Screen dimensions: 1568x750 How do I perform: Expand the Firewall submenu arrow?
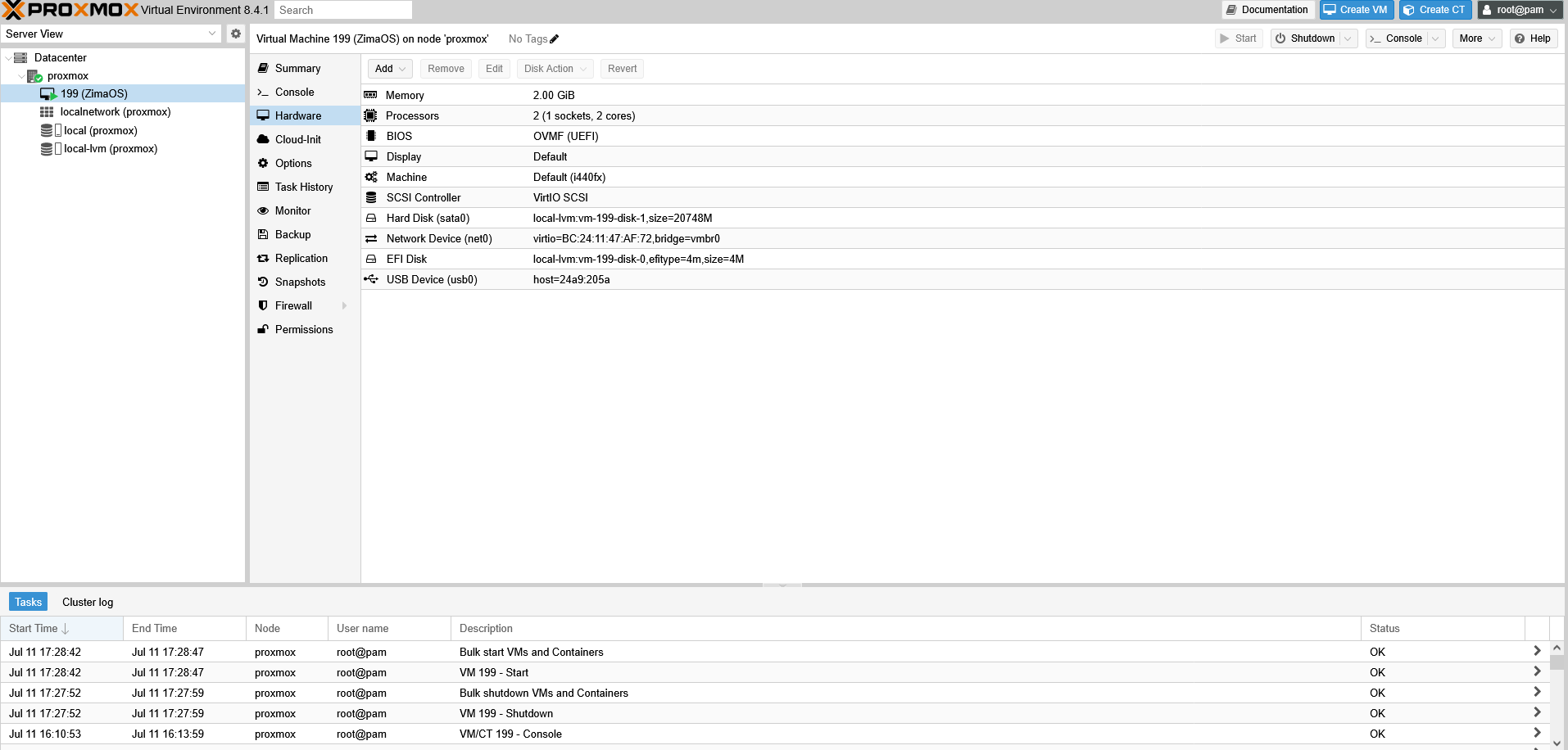345,305
